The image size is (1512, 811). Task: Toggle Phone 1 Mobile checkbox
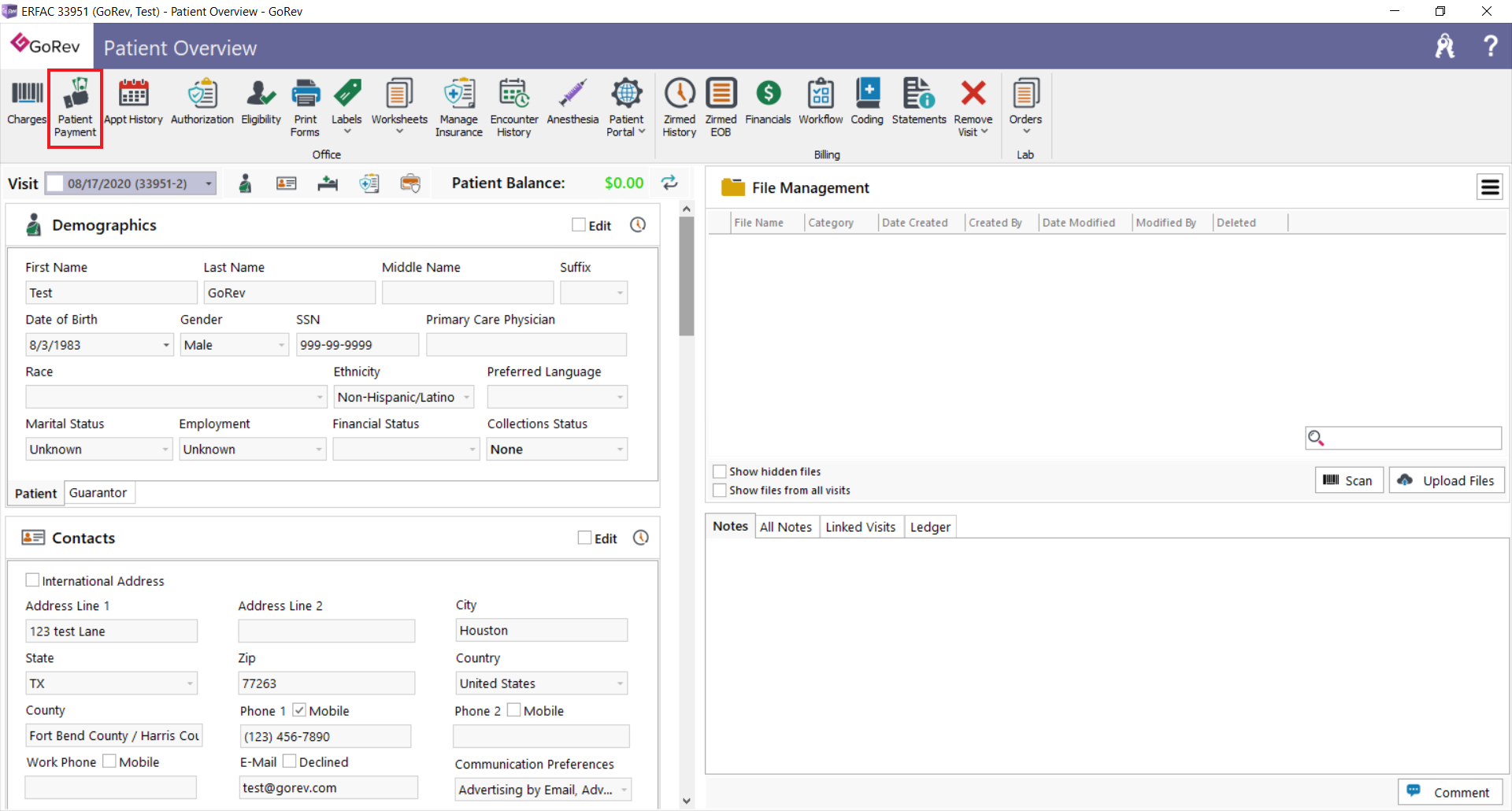(x=299, y=710)
